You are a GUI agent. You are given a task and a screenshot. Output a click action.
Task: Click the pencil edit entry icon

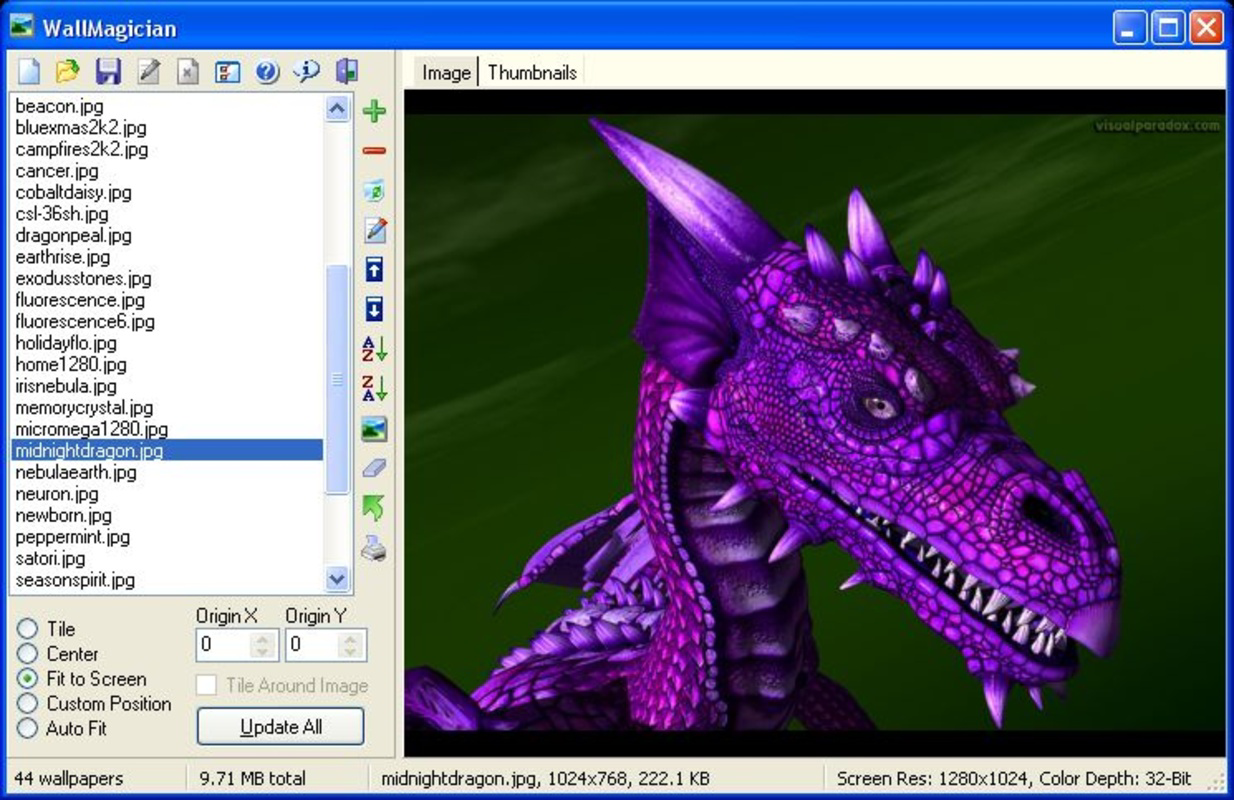click(374, 230)
